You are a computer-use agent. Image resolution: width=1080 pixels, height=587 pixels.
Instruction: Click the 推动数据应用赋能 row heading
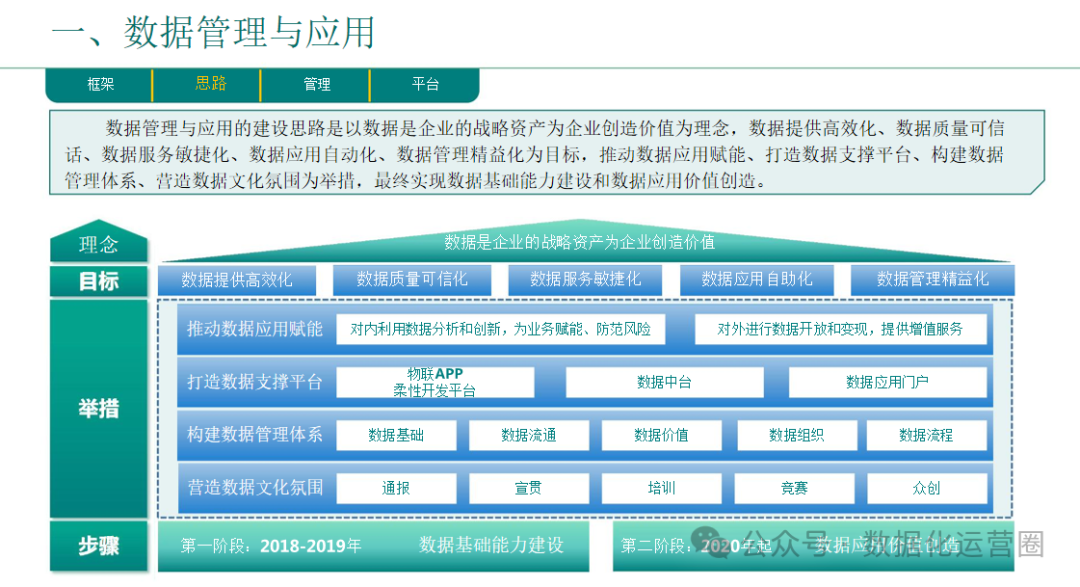(255, 329)
